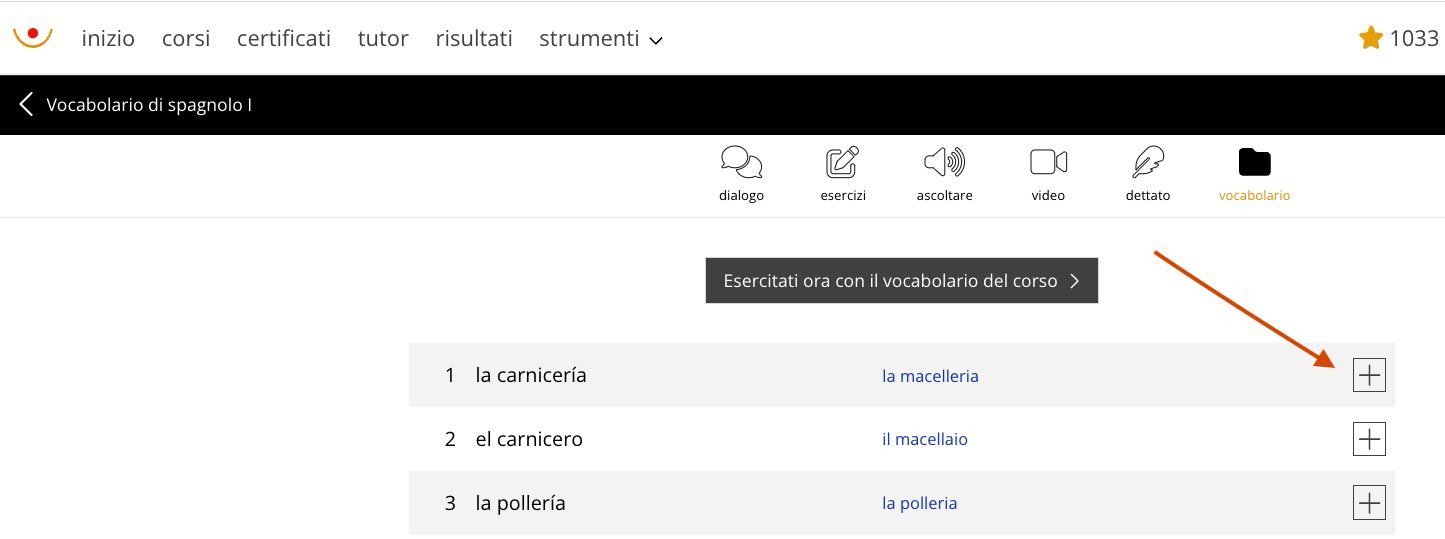This screenshot has width=1445, height=539.
Task: Open the strumenti dropdown menu
Action: pyautogui.click(x=601, y=39)
